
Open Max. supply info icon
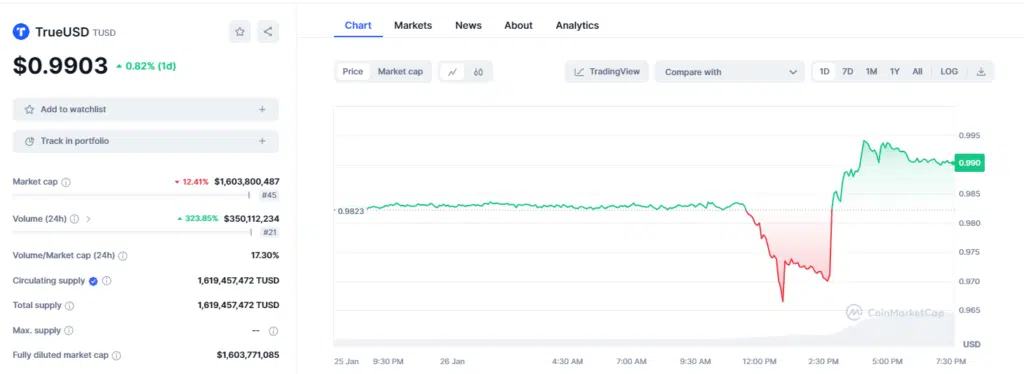coord(69,331)
